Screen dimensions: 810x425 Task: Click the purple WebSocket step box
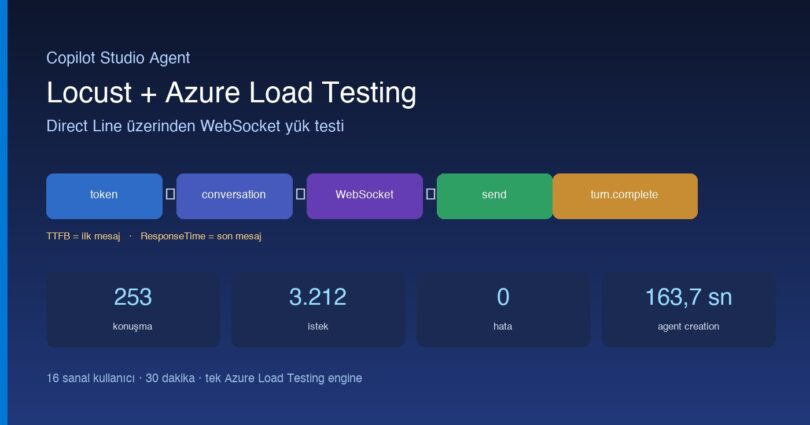click(x=365, y=196)
